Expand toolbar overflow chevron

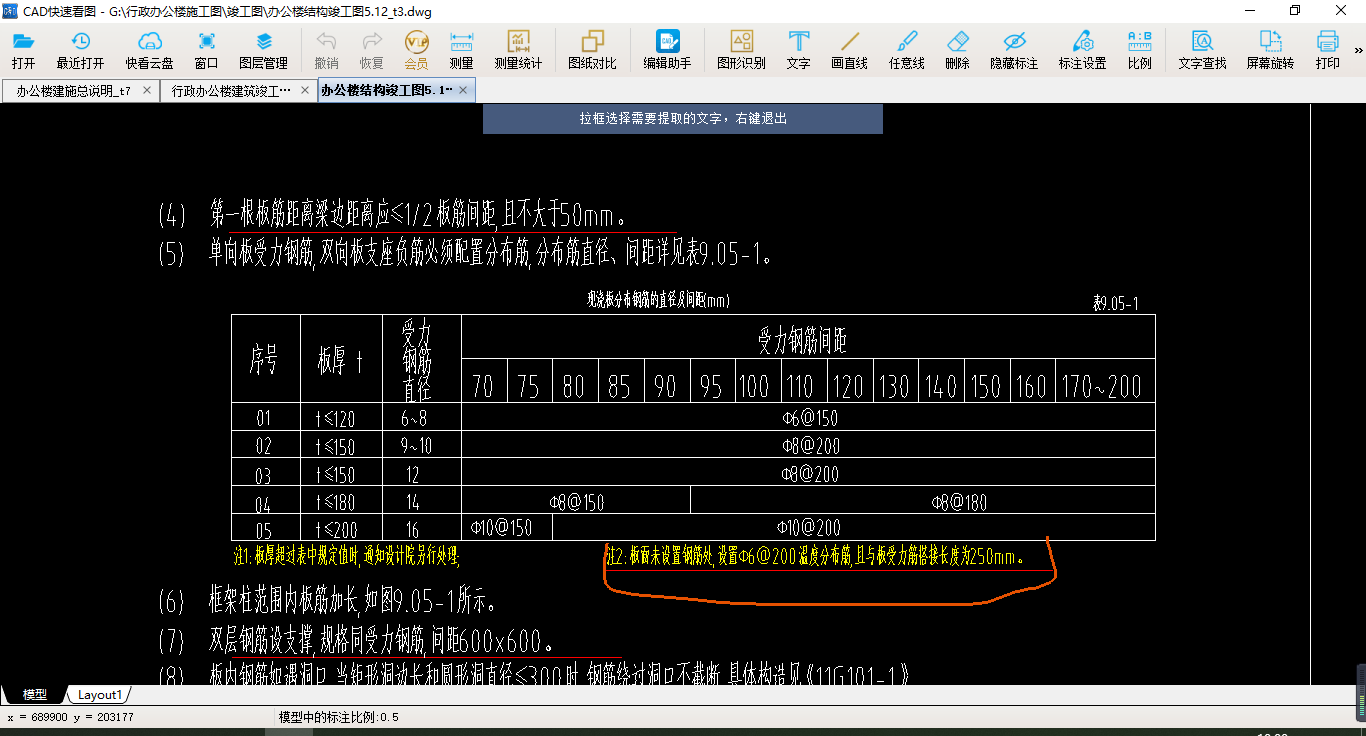tap(1359, 50)
